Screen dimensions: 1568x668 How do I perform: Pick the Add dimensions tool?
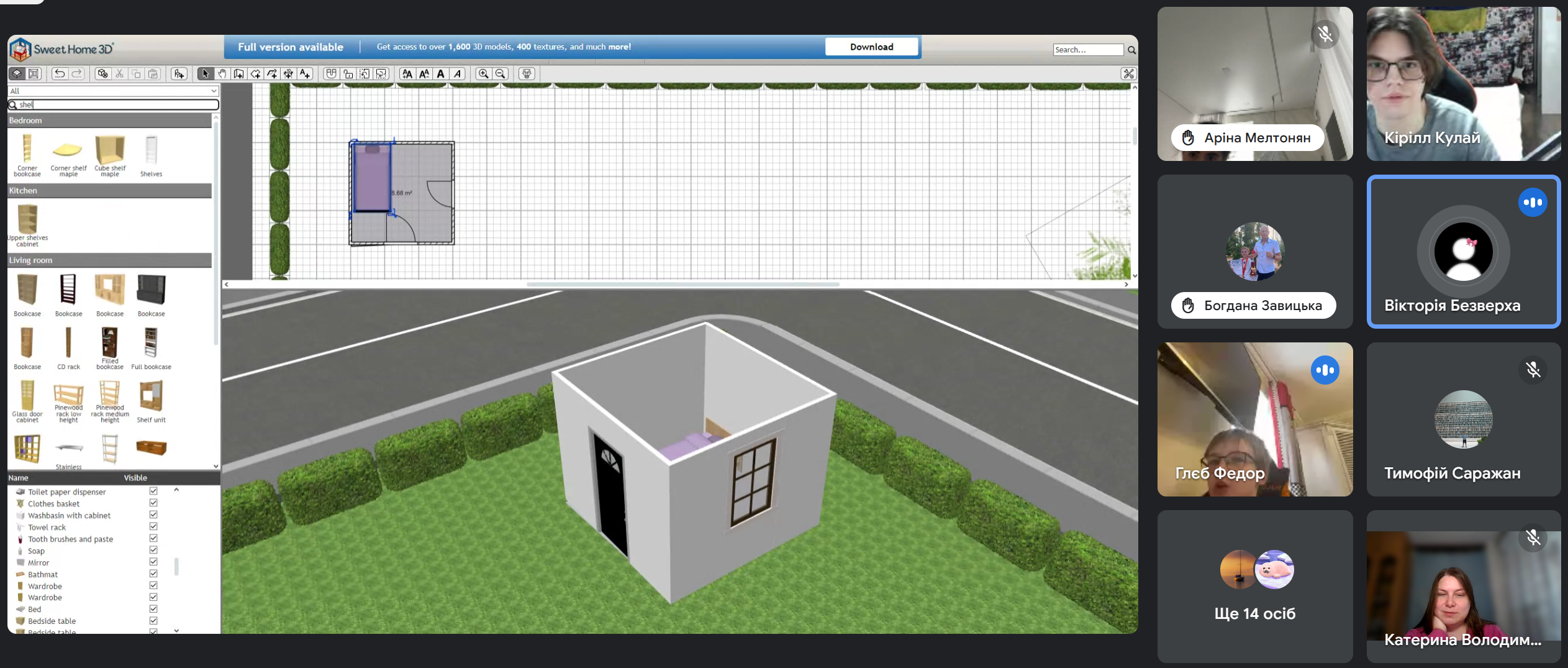[288, 74]
